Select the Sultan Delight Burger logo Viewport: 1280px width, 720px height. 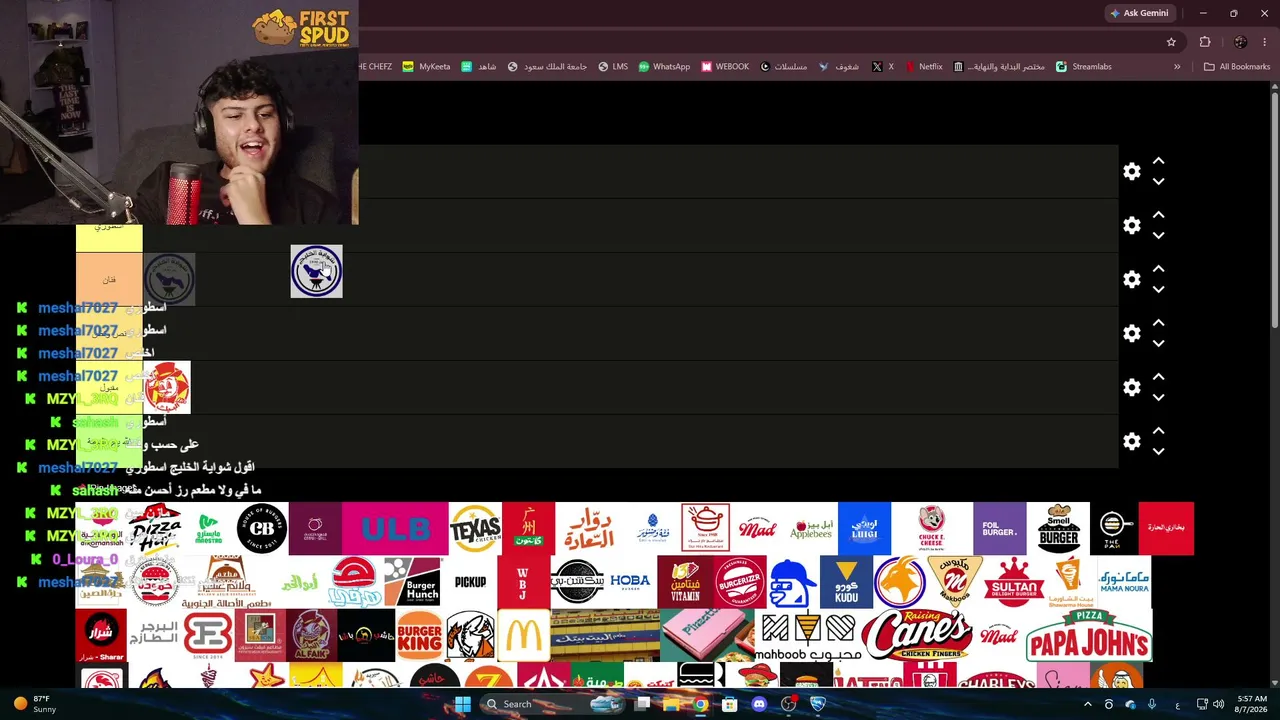click(x=1014, y=582)
